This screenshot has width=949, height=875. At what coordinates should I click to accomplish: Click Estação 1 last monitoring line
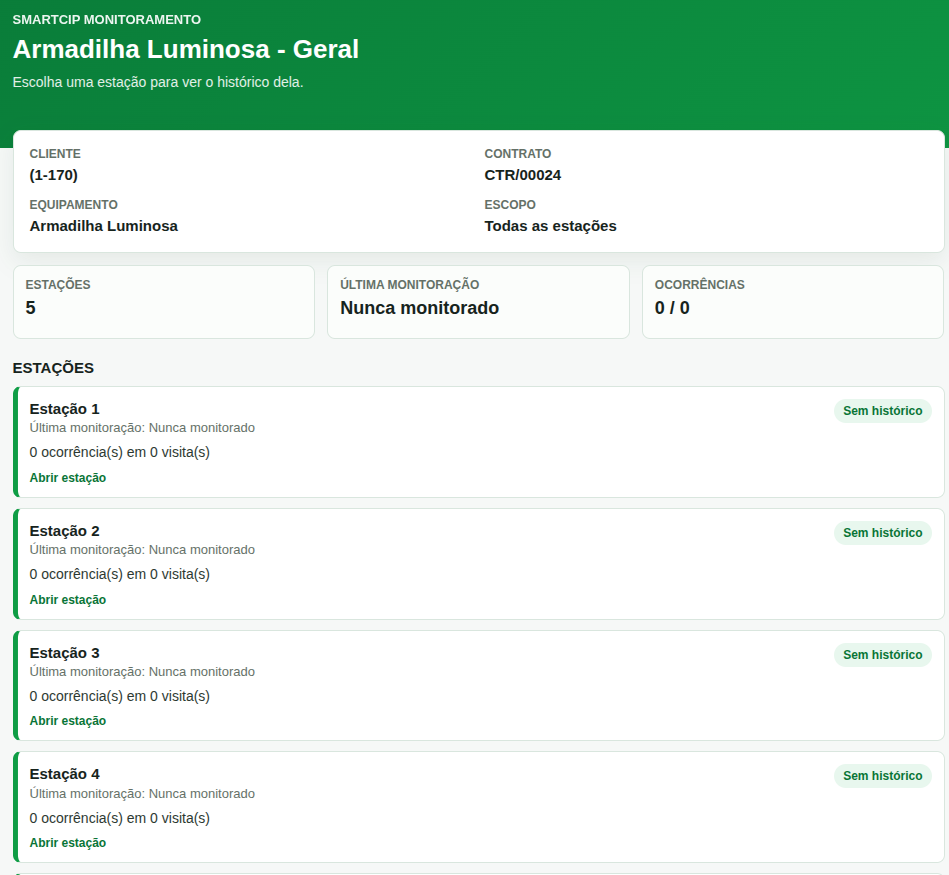pos(142,428)
